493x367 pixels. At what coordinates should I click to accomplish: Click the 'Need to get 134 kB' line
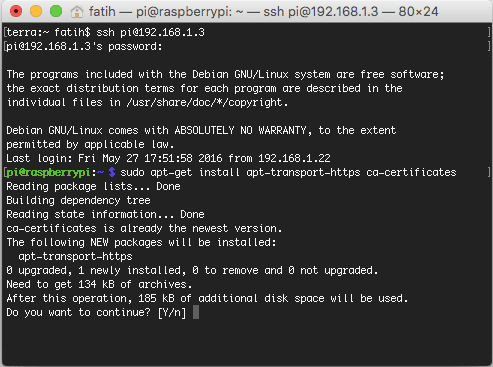pos(99,284)
